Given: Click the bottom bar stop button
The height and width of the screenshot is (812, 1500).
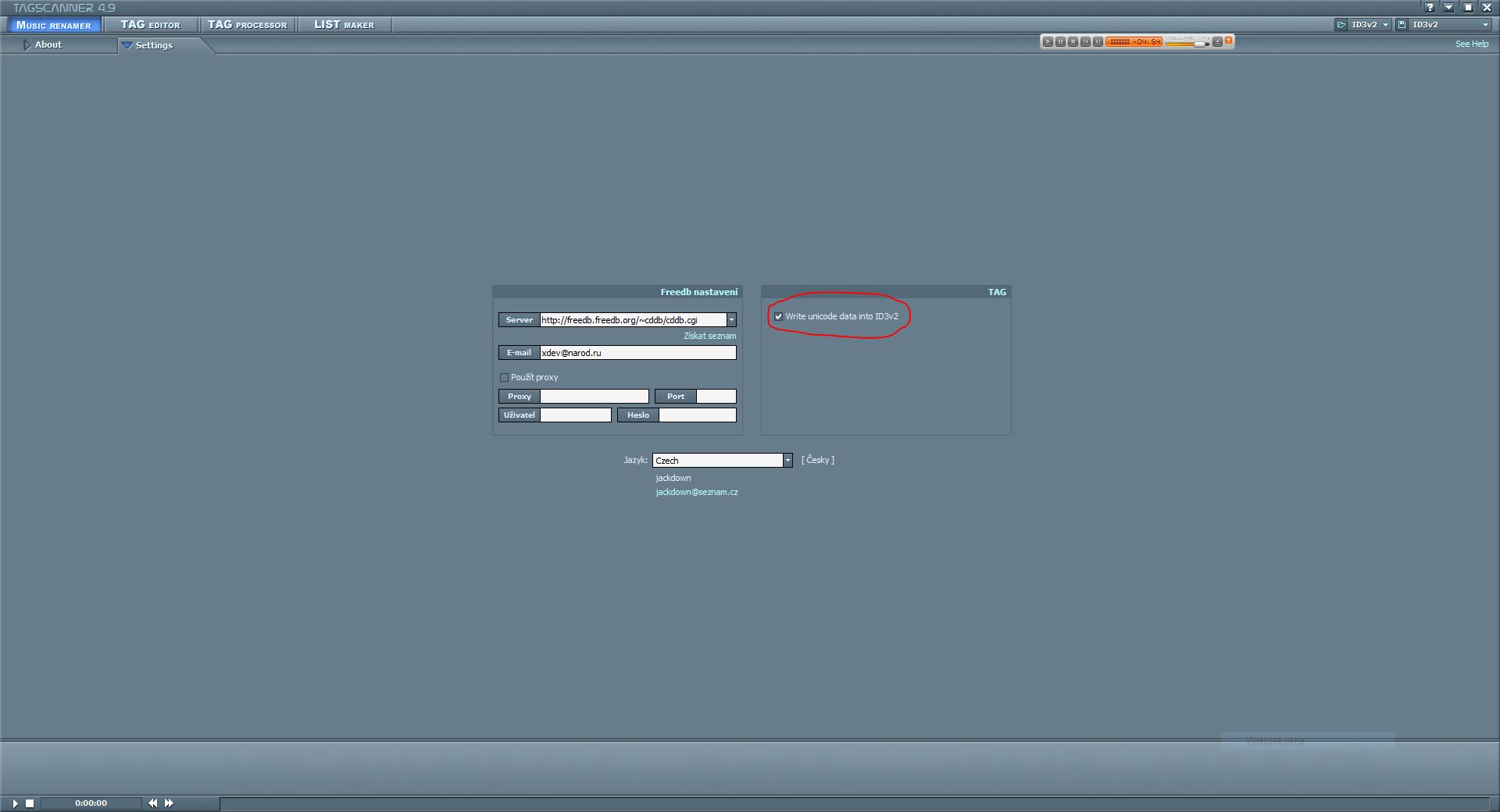Looking at the screenshot, I should (30, 803).
